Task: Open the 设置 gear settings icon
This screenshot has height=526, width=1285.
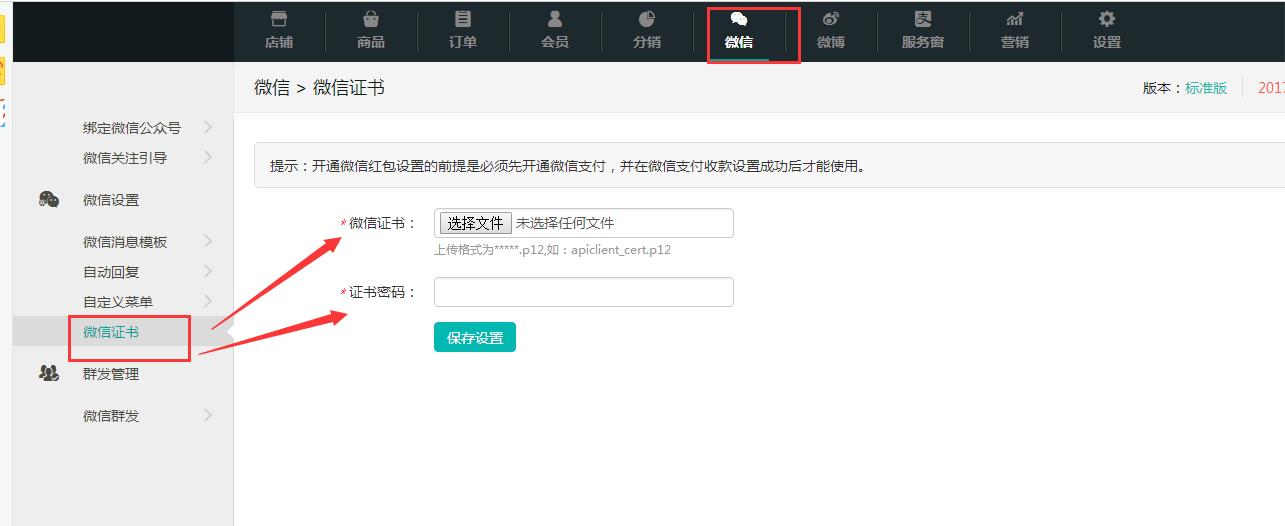Action: 1107,19
